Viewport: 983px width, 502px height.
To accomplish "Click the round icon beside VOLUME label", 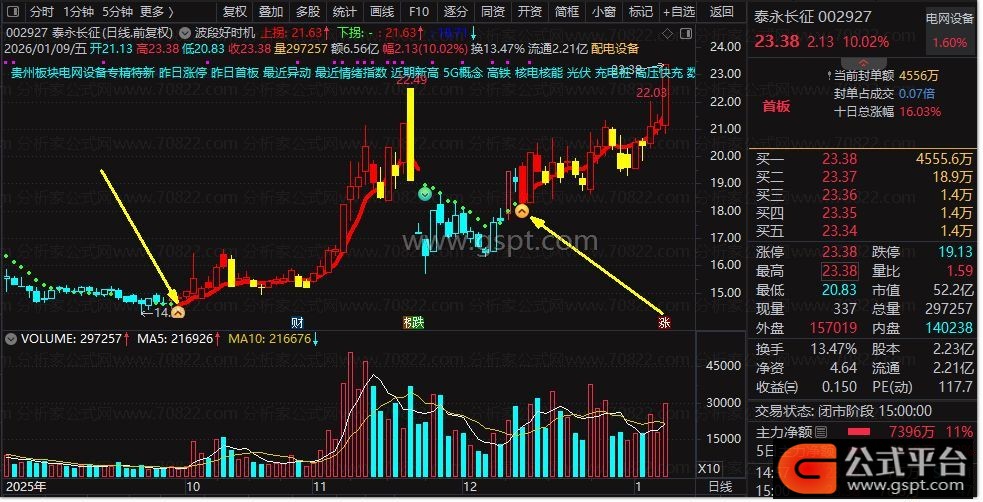I will [x=11, y=339].
